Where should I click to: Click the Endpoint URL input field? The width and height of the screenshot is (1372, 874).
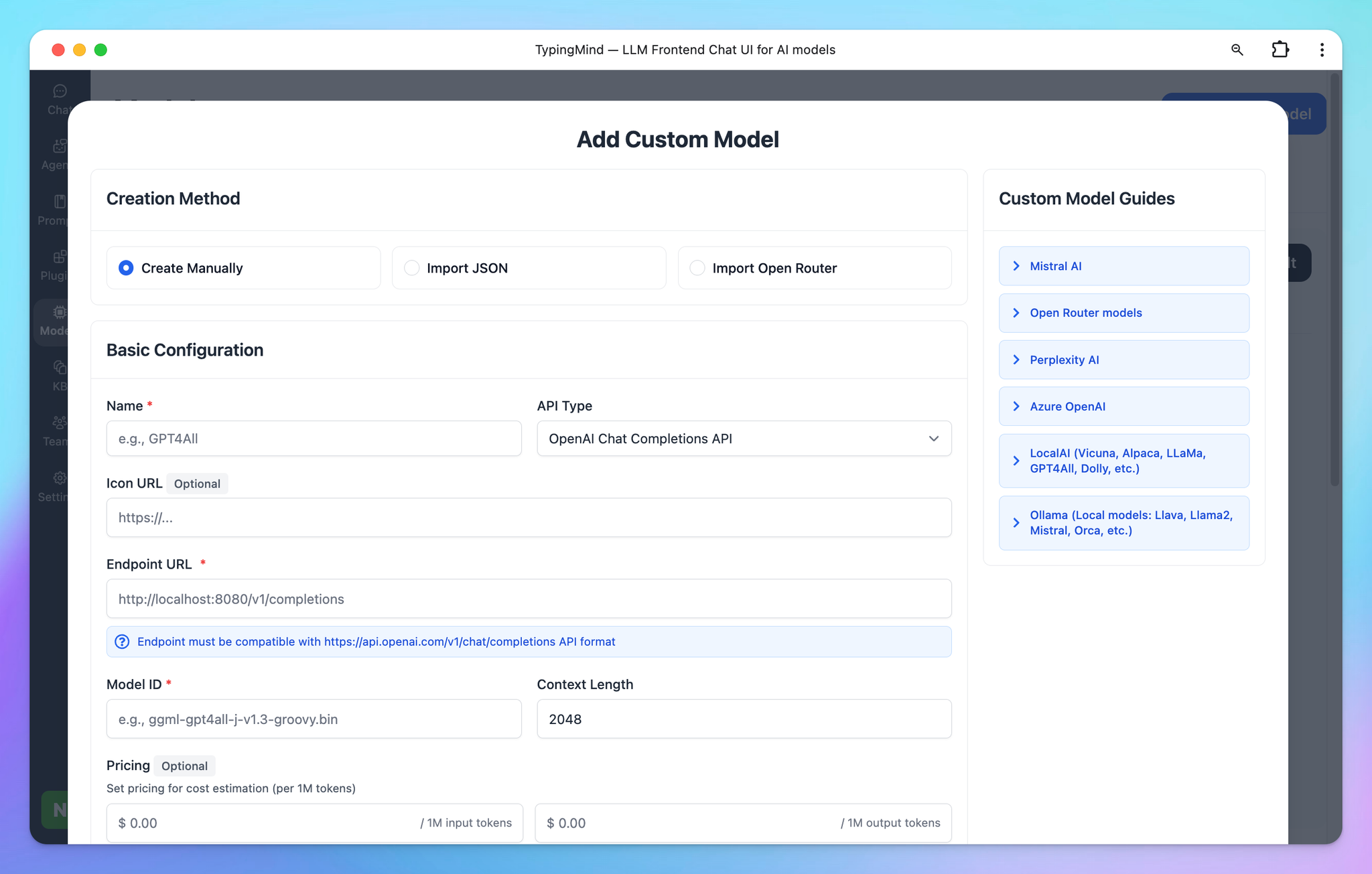[x=529, y=599]
